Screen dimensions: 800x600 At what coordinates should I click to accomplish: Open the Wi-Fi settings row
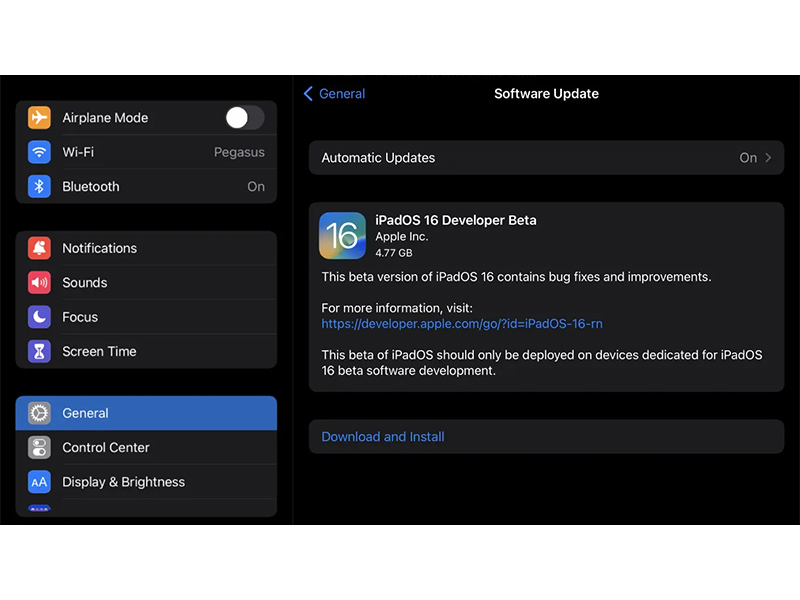[146, 152]
